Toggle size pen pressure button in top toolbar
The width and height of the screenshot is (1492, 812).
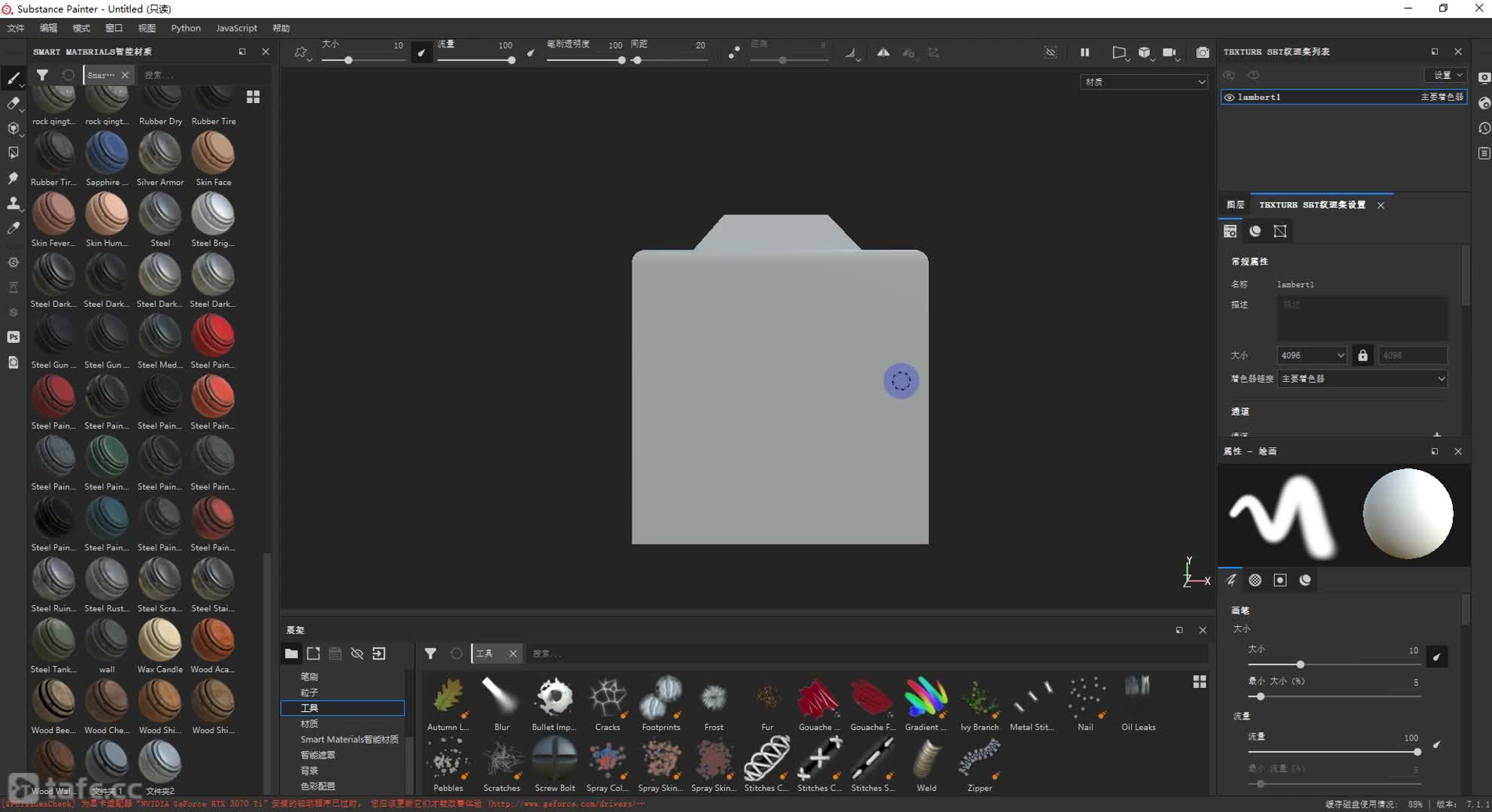[x=422, y=53]
